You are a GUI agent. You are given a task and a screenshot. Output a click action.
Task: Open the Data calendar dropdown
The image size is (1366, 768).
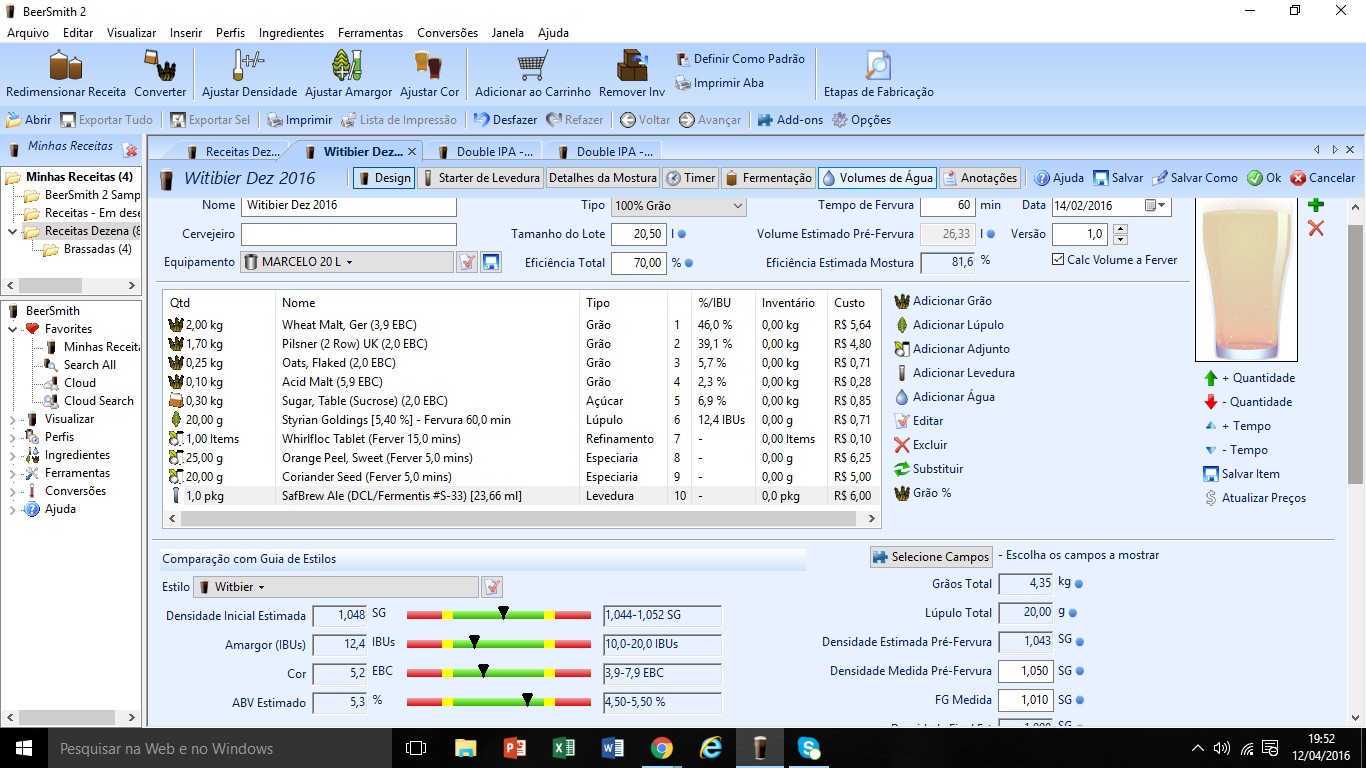click(1156, 205)
